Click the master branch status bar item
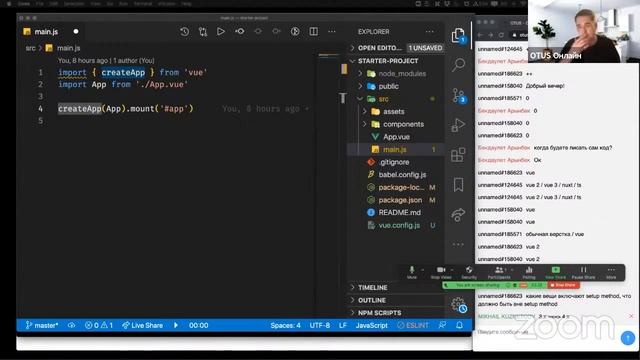This screenshot has height=360, width=640. [x=42, y=325]
